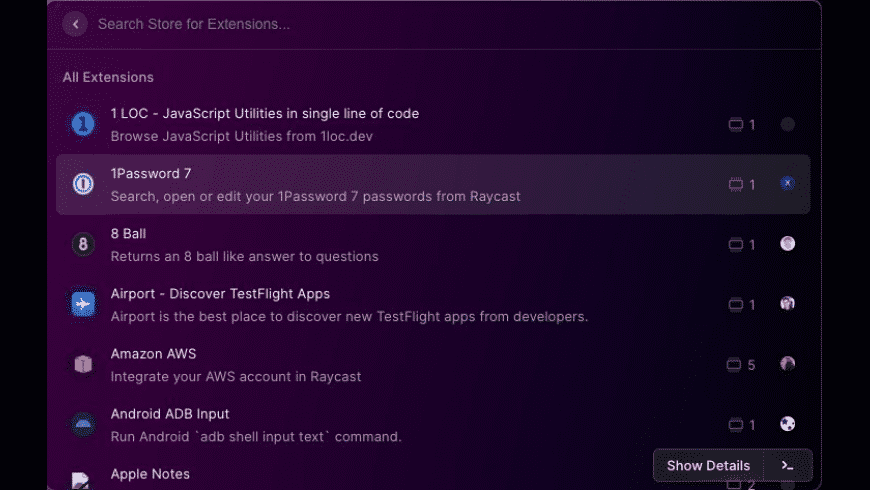Click the author avatar for Android ADB Input

787,424
